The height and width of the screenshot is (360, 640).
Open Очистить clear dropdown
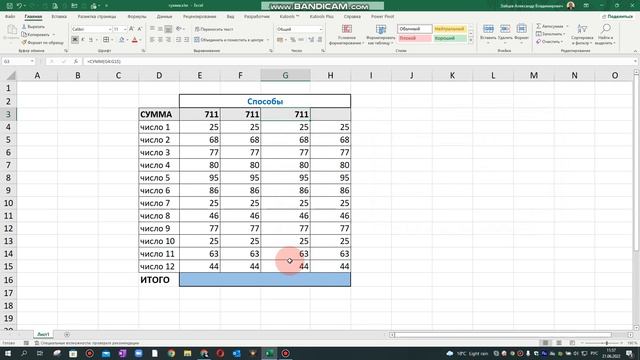[x=549, y=42]
